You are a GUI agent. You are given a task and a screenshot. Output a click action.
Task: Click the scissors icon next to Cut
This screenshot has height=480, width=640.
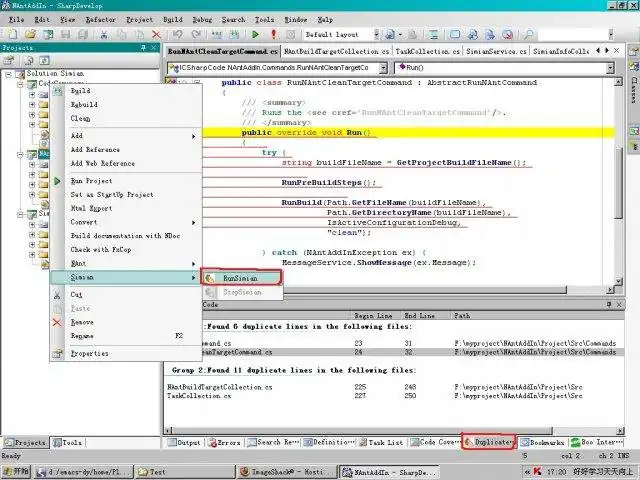tap(57, 295)
